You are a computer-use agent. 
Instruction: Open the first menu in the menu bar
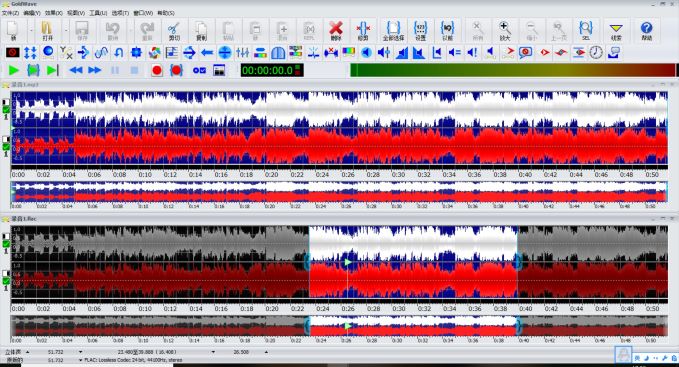click(10, 13)
